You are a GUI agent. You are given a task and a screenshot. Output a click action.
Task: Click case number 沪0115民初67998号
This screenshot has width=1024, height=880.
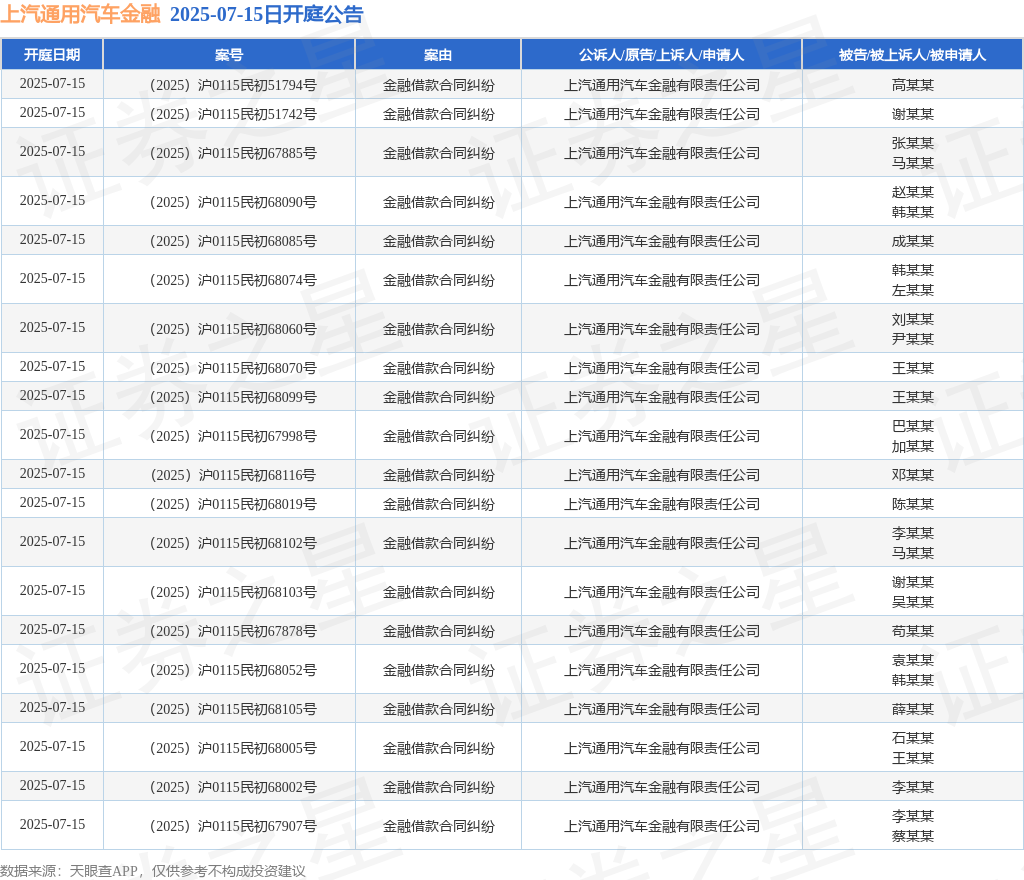click(257, 436)
